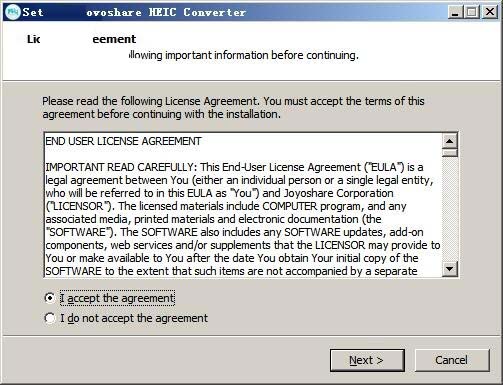Click the license scrollbar up arrow

tap(450, 141)
